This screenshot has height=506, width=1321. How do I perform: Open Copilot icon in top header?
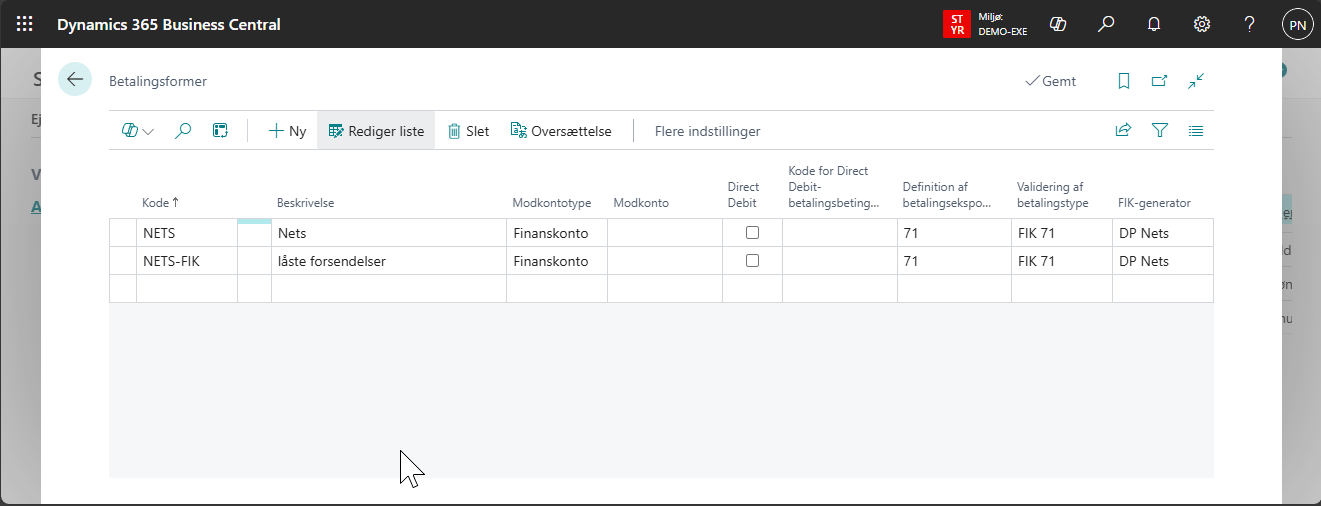[1058, 24]
